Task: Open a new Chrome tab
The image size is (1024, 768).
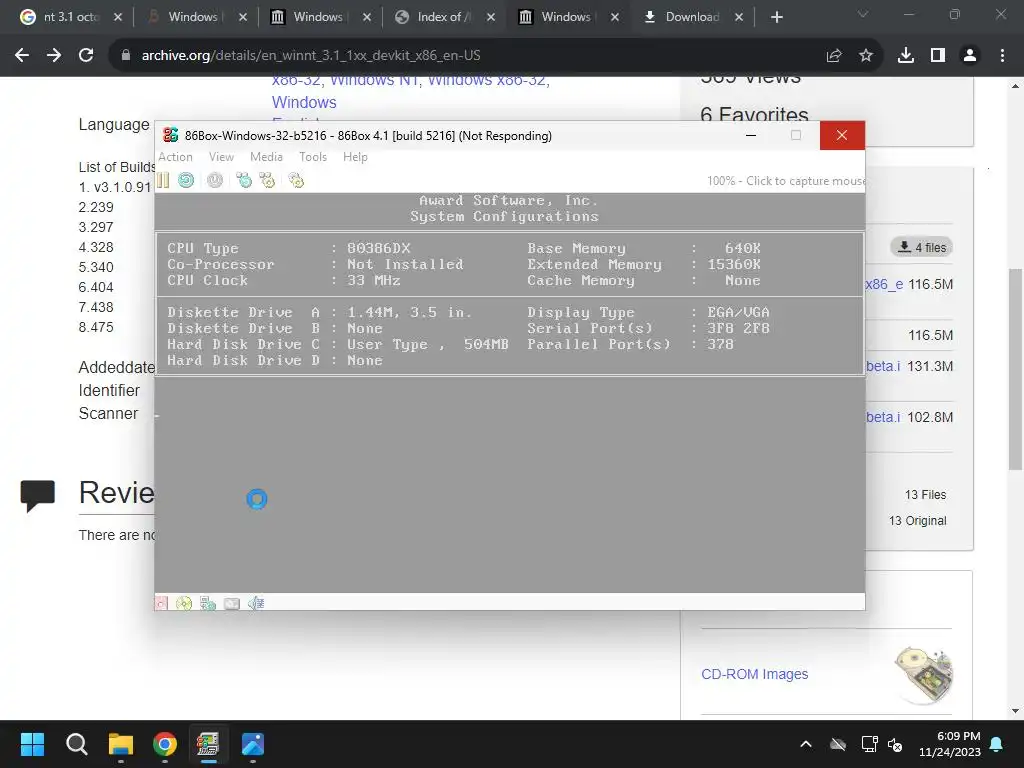Action: coord(776,17)
